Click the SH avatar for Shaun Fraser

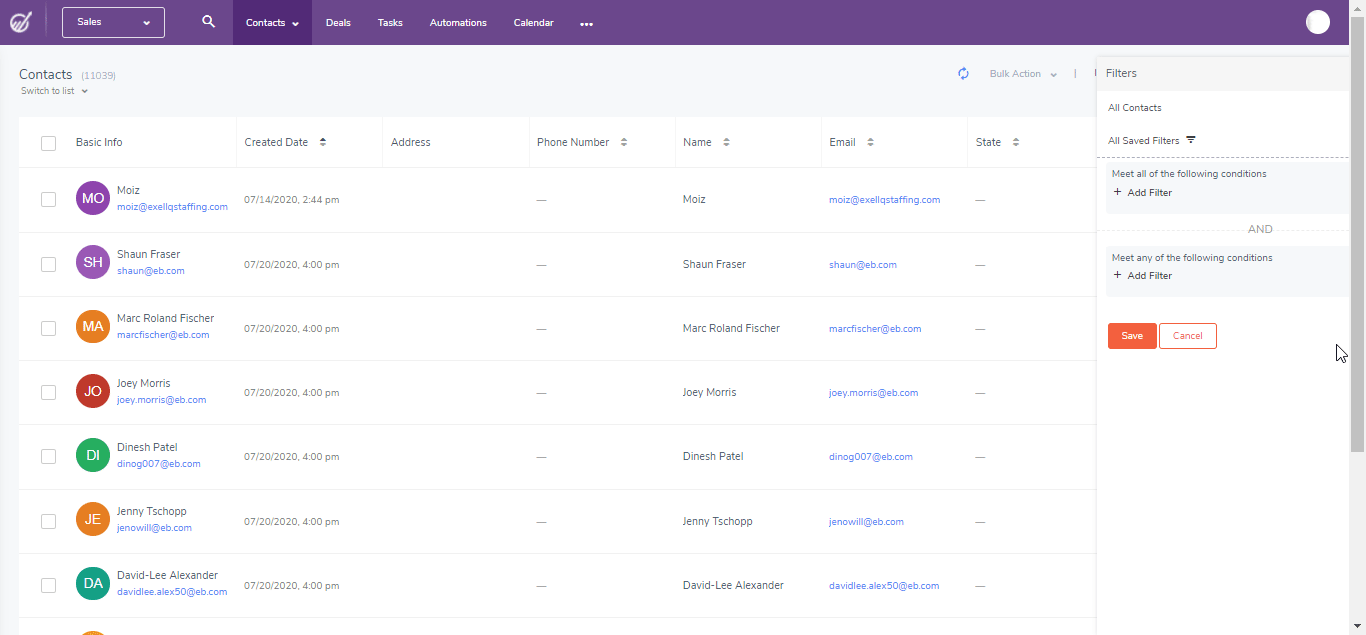tap(93, 262)
